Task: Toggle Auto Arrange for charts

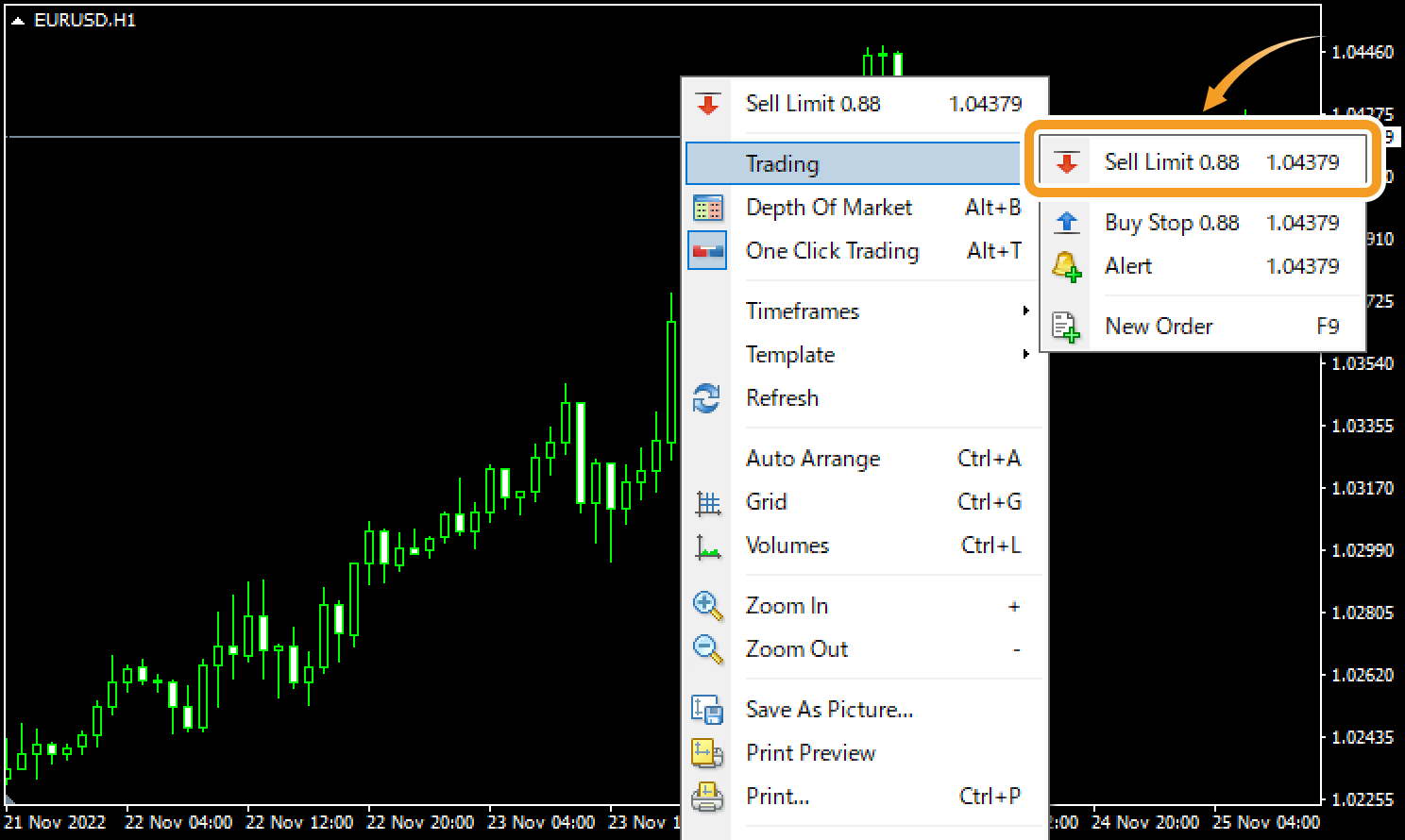Action: coord(813,458)
